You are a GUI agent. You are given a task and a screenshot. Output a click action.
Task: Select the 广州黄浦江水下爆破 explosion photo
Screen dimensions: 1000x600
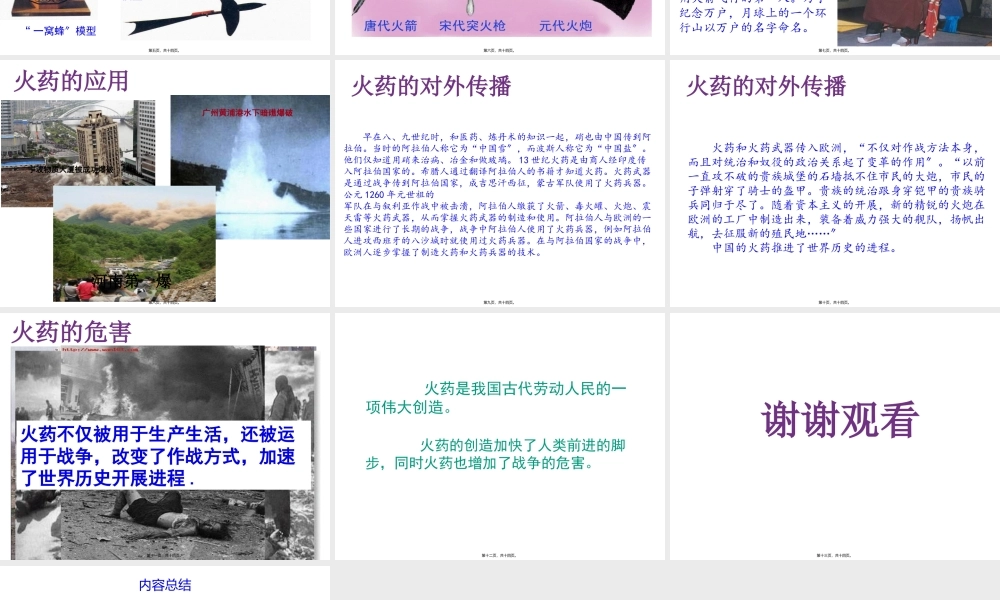pos(248,140)
